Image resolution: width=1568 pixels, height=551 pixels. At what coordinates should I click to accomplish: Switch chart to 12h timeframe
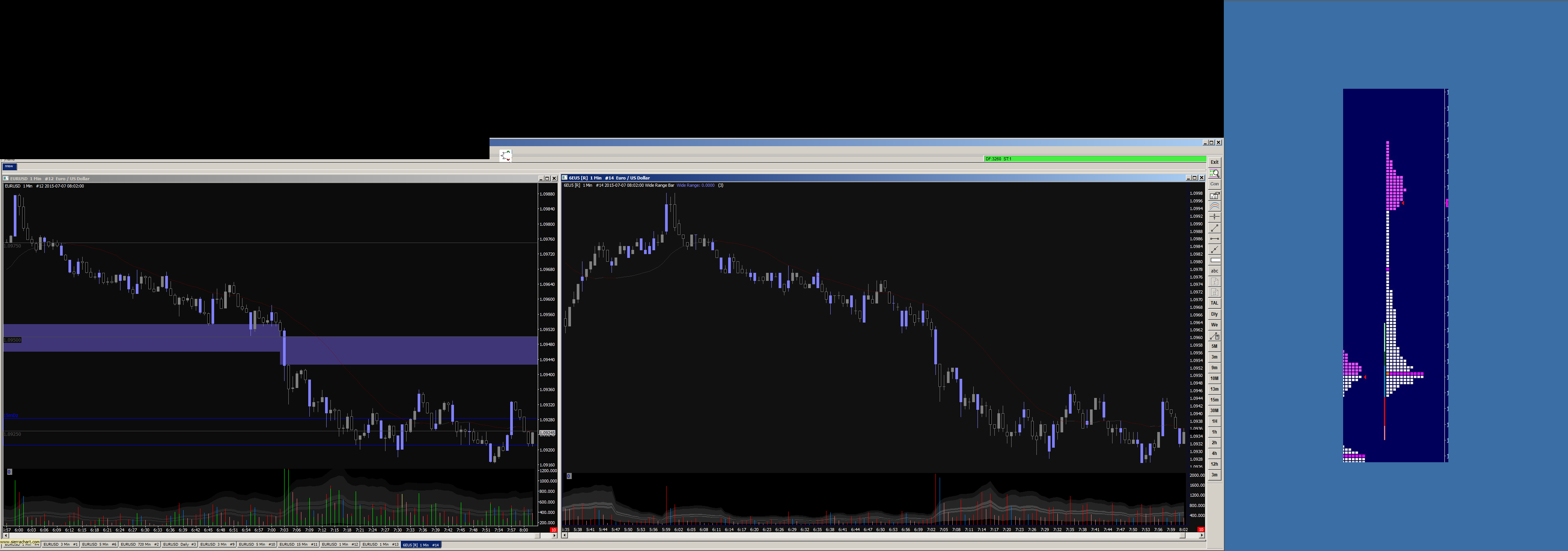1214,464
